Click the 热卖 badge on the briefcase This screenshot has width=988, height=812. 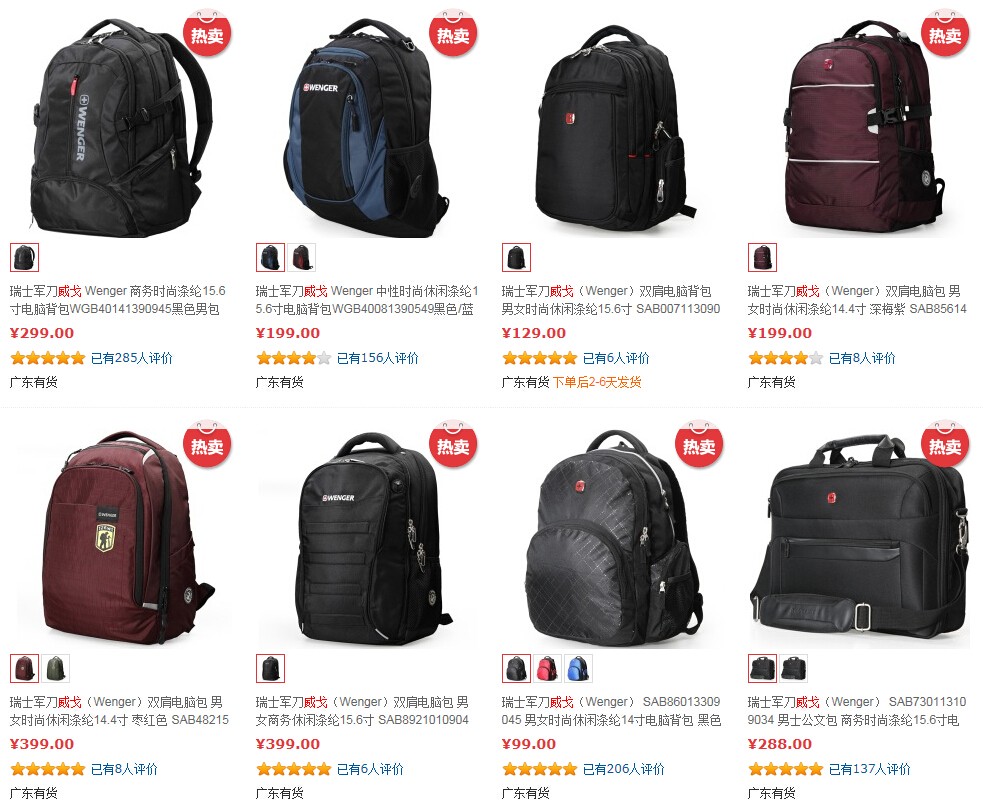(945, 445)
